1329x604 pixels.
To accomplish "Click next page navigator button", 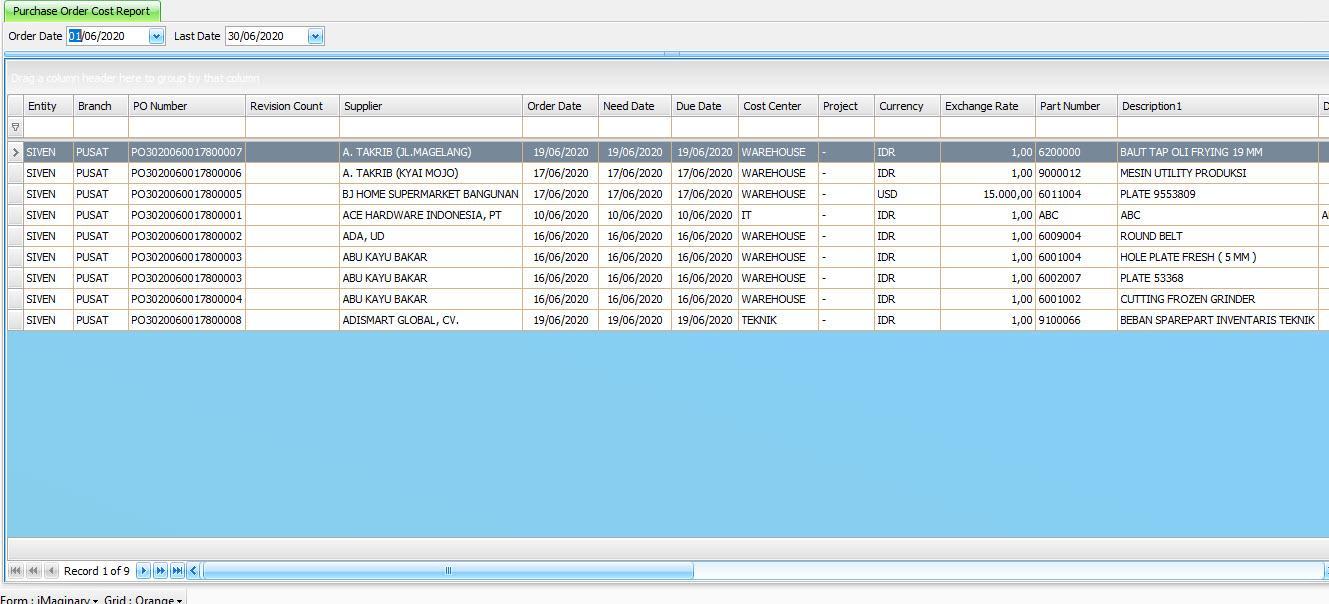I will coord(160,571).
